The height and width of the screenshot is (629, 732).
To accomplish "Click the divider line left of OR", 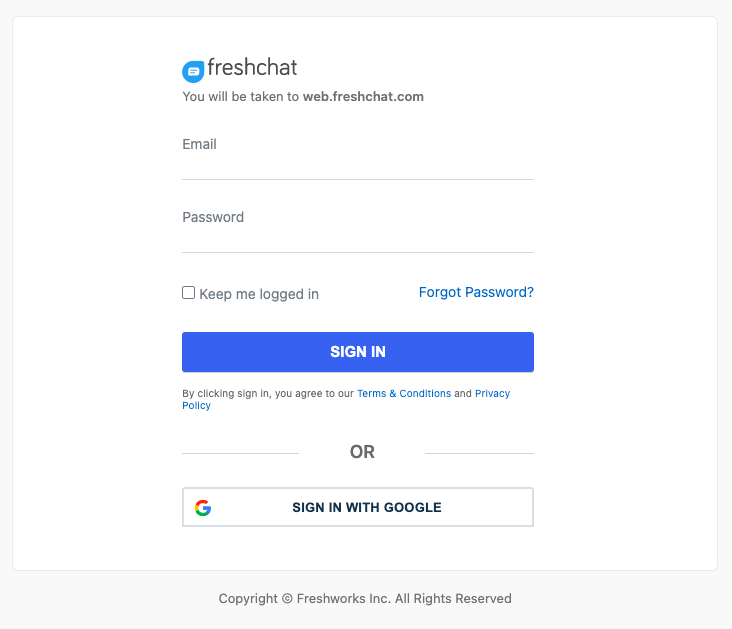I will [x=240, y=453].
